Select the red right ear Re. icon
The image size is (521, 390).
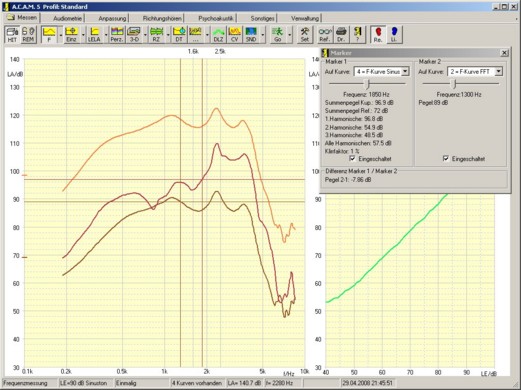coord(378,35)
